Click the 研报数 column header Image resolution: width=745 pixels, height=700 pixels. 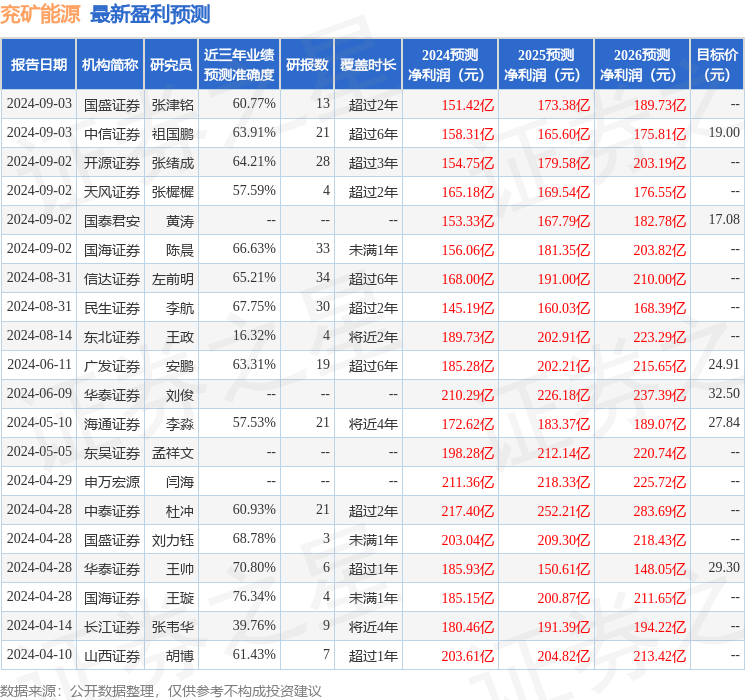307,65
